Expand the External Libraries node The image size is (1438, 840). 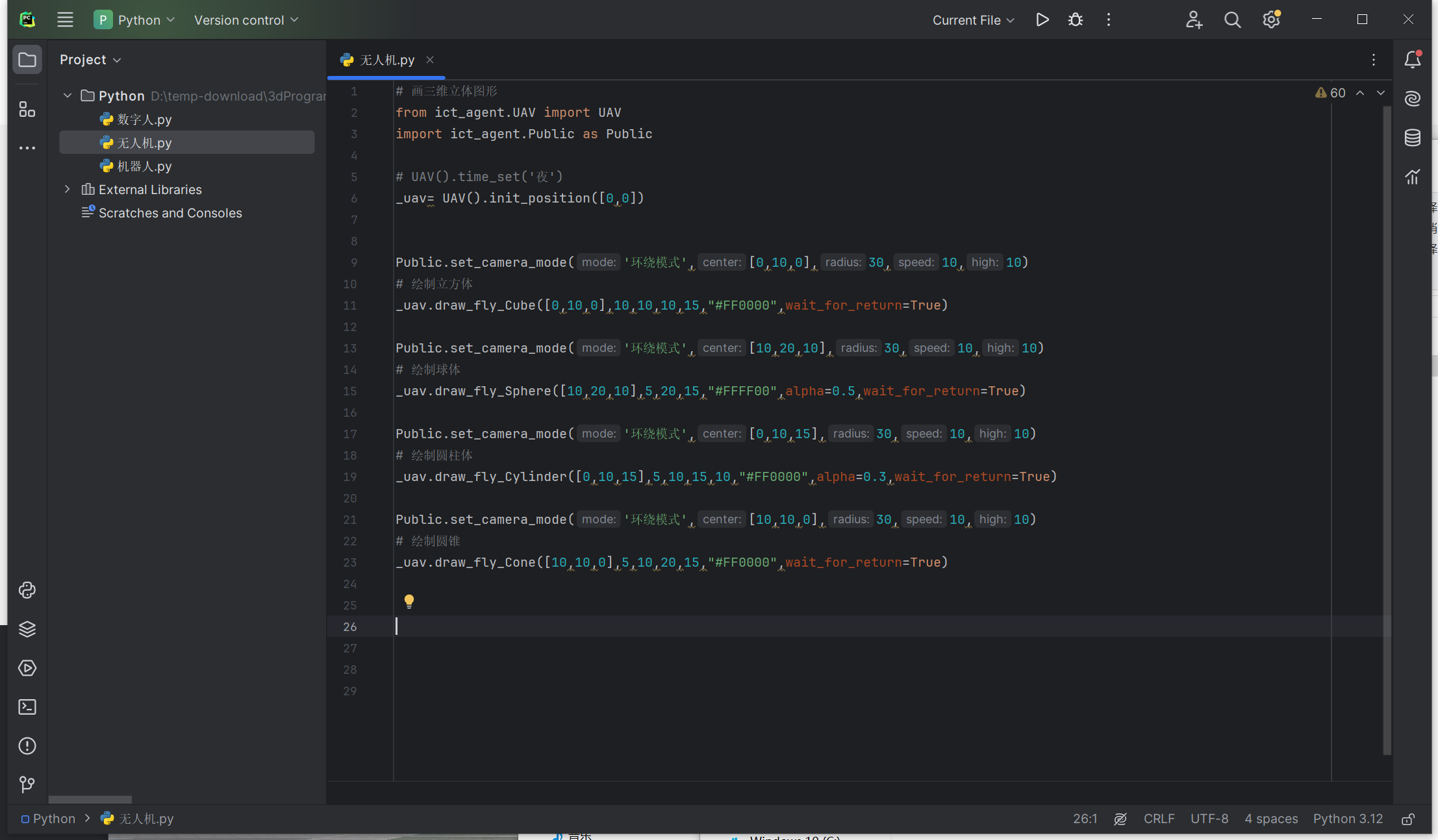[x=68, y=189]
